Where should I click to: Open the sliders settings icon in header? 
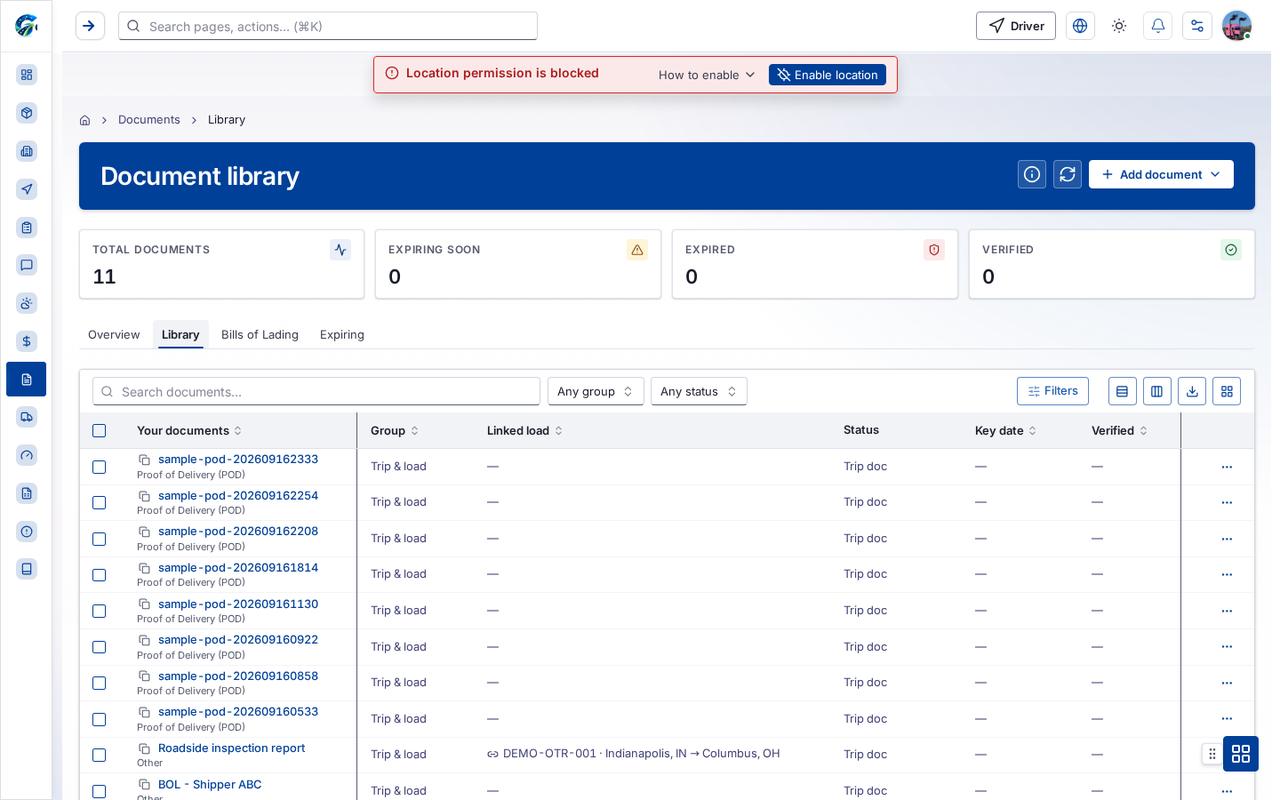(x=1197, y=26)
